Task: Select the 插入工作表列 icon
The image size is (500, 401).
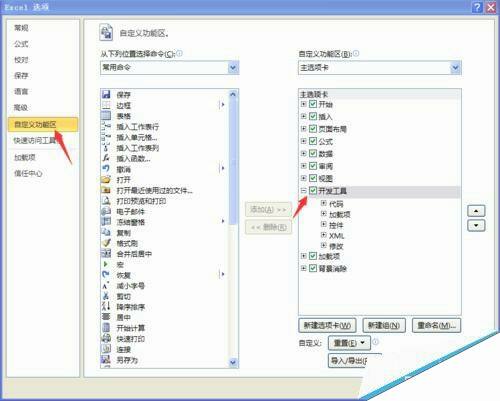Action: click(106, 148)
